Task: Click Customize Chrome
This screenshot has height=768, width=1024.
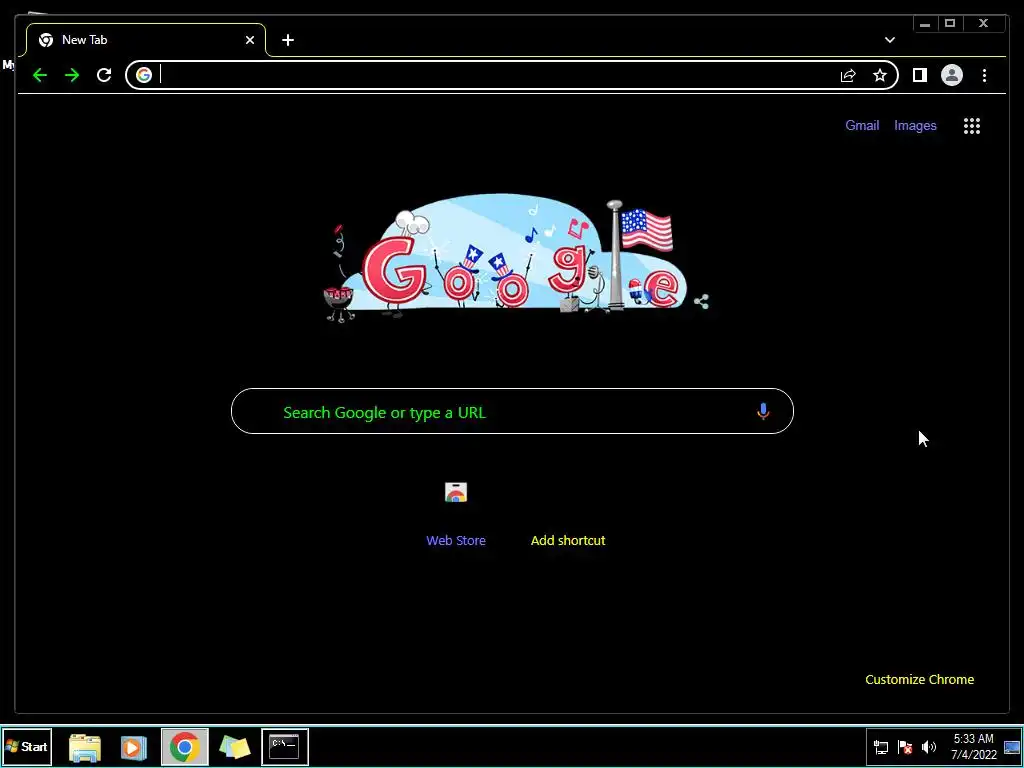Action: [920, 680]
